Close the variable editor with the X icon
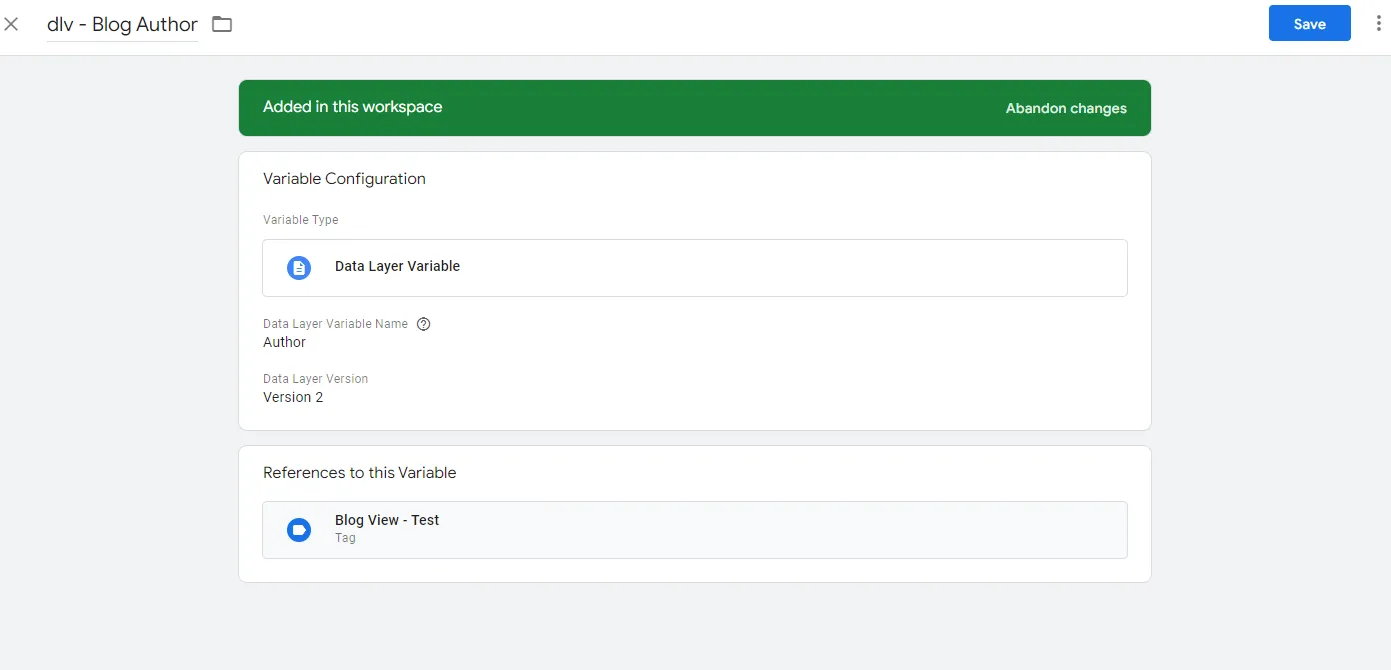The height and width of the screenshot is (670, 1391). tap(11, 24)
